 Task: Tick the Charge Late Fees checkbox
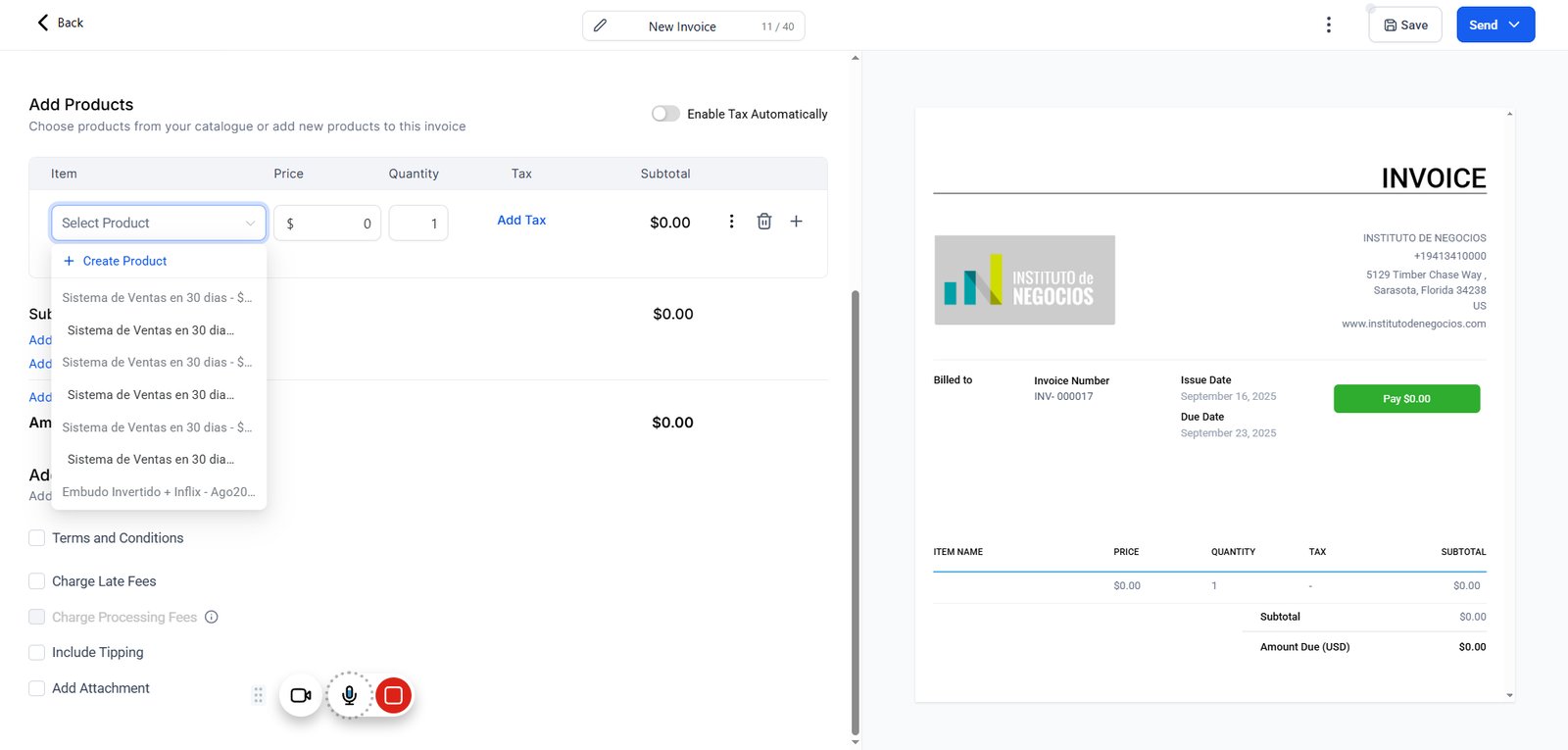pos(37,581)
